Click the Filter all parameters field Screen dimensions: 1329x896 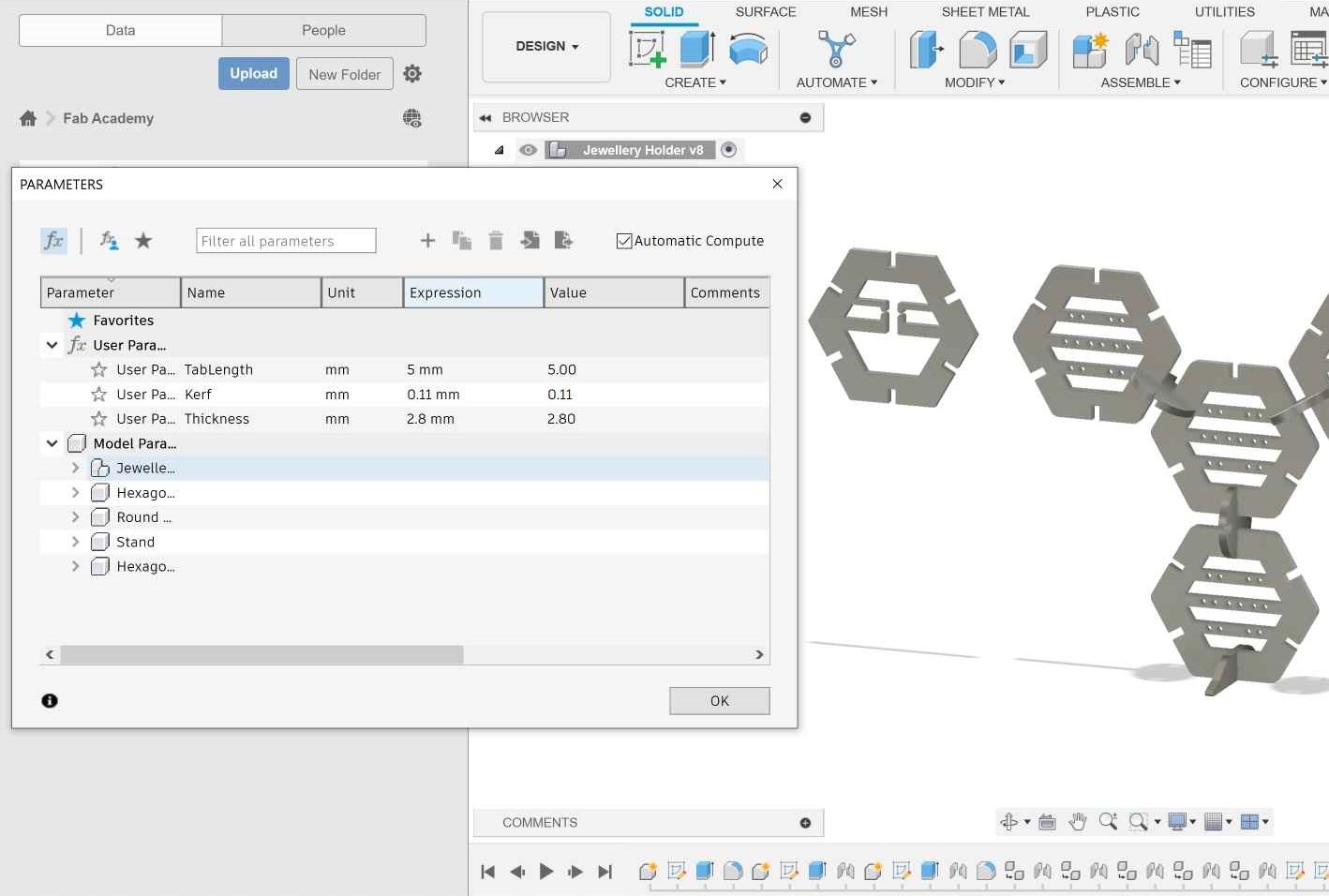click(286, 241)
